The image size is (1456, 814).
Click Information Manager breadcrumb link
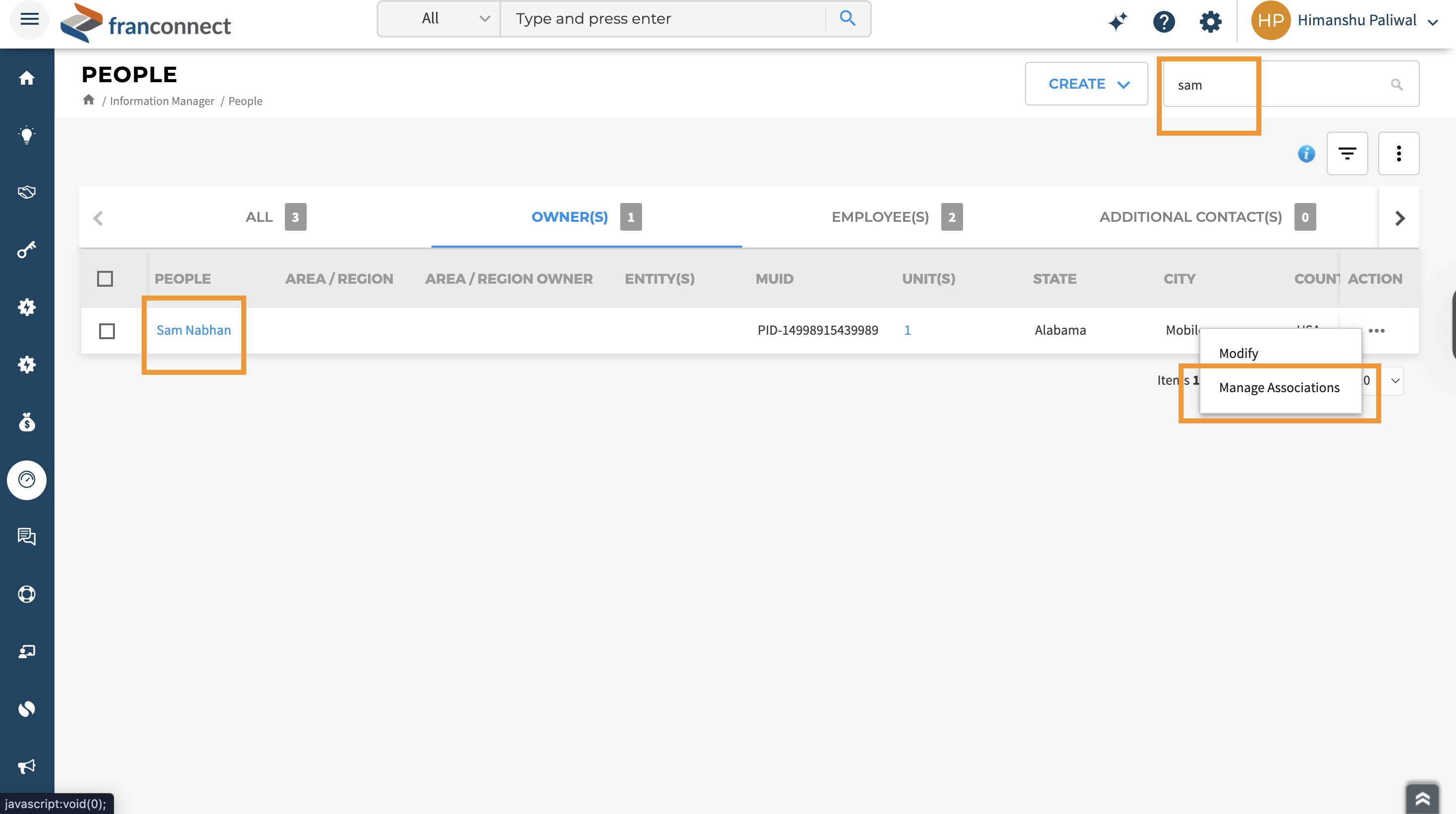[x=162, y=101]
